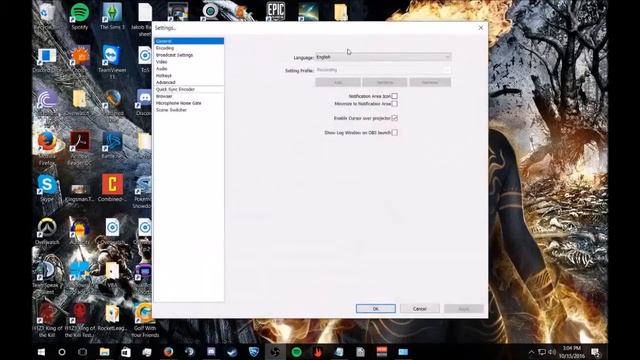This screenshot has width=640, height=360.
Task: Open the Windows Start menu
Action: tap(41, 352)
